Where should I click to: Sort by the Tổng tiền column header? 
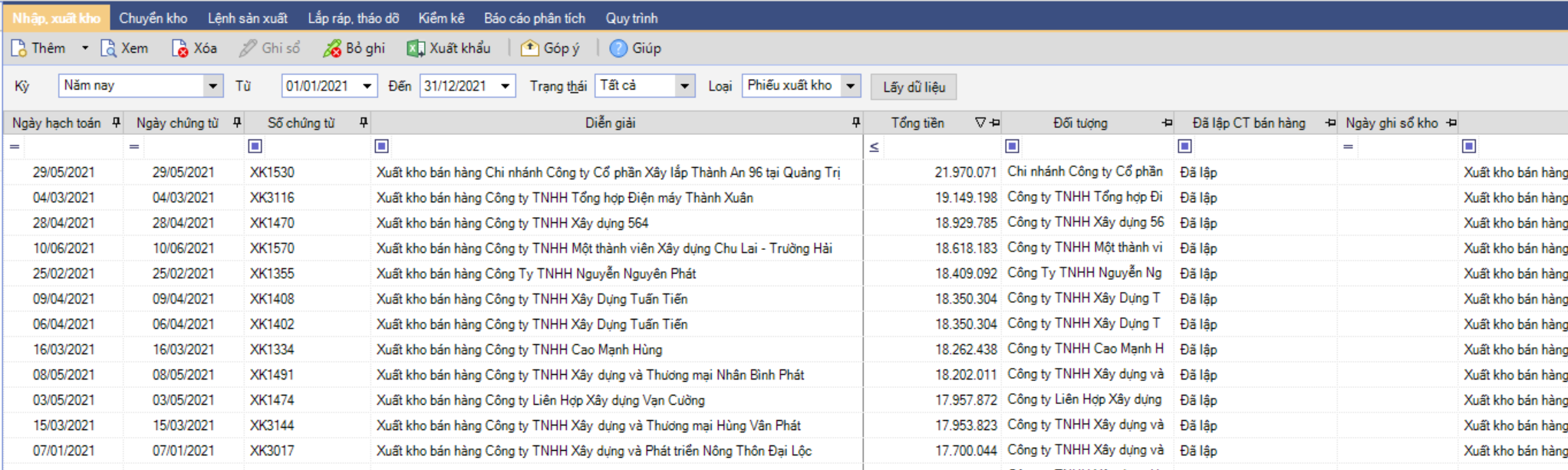click(917, 123)
